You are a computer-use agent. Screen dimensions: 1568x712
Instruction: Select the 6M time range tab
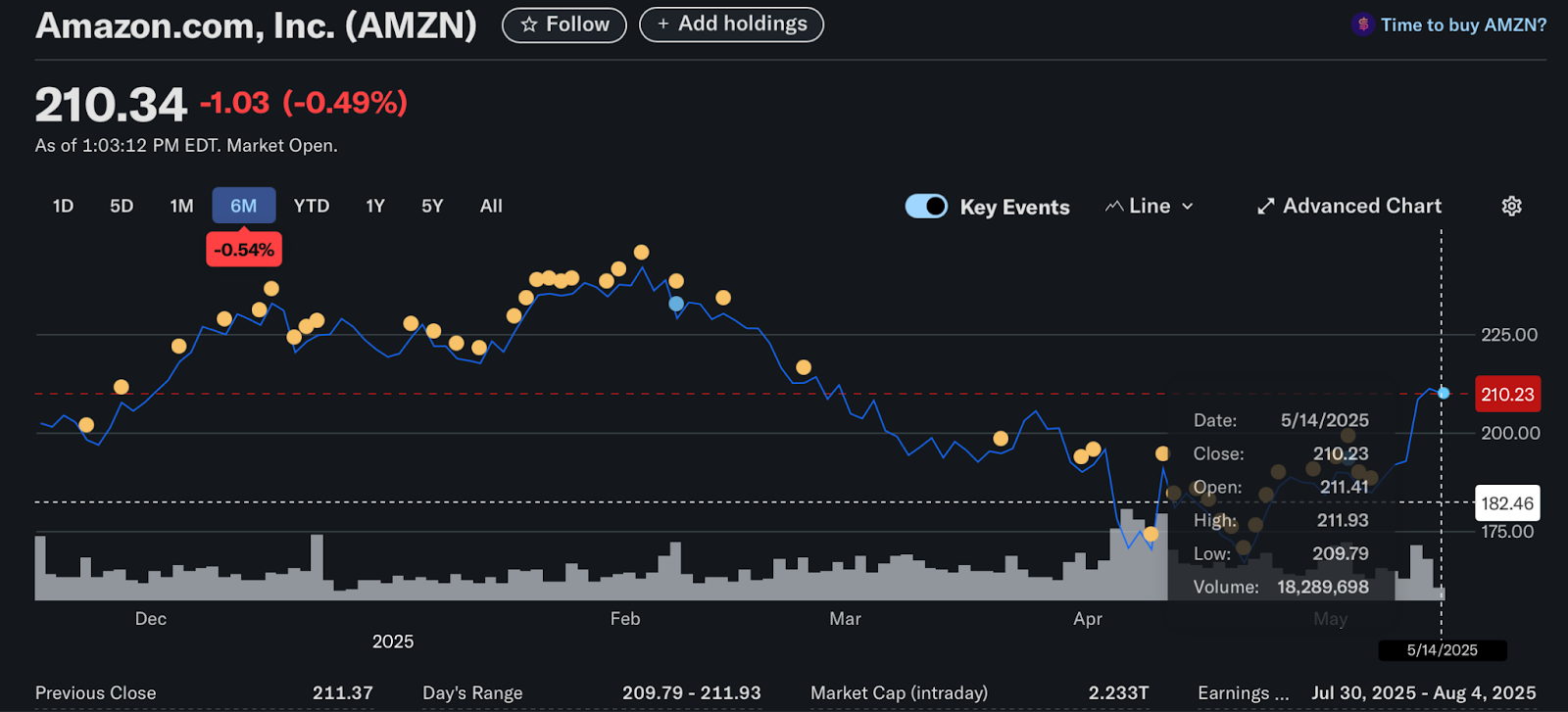pyautogui.click(x=244, y=206)
